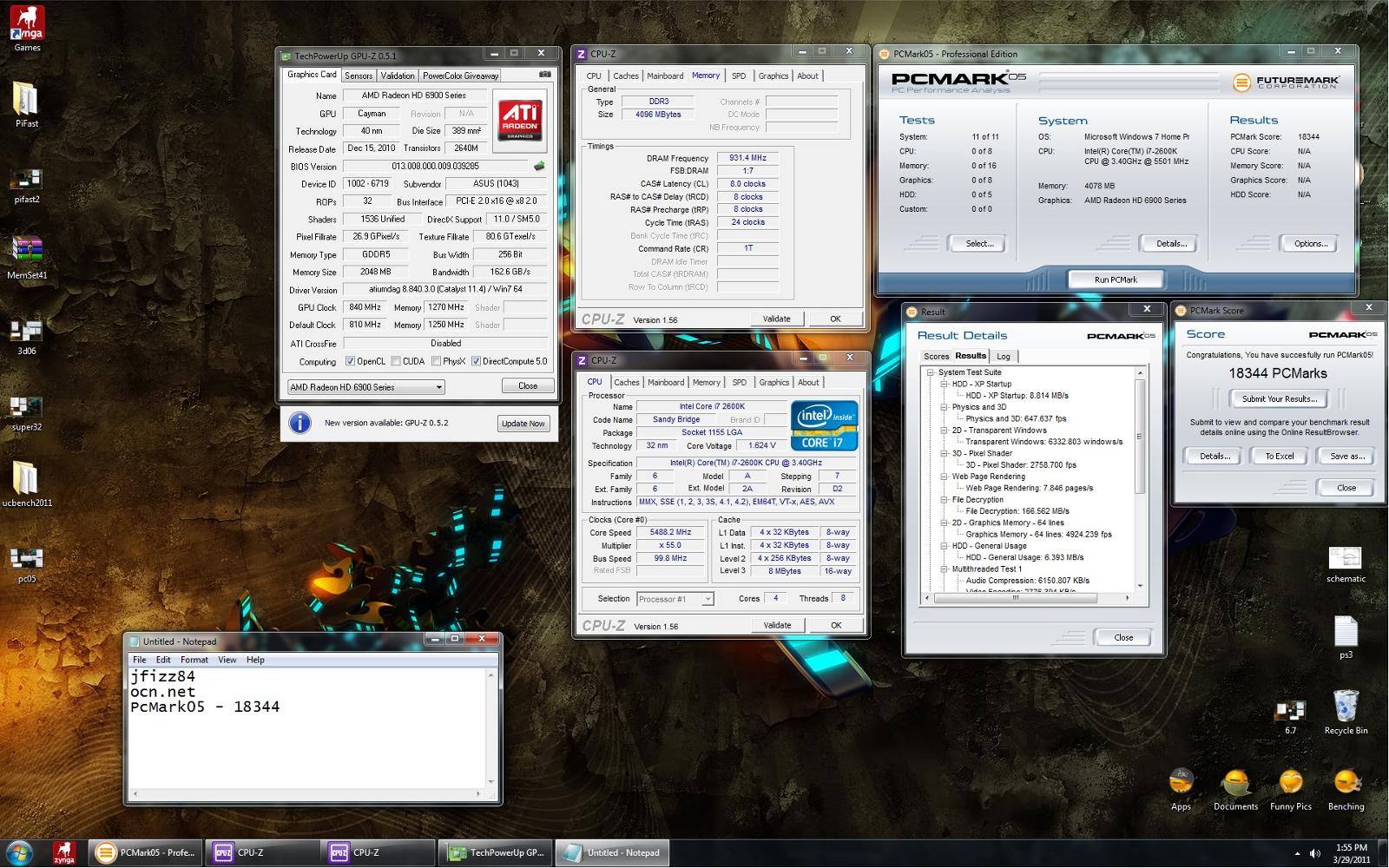Open the PiFast folder icon

coord(26,105)
